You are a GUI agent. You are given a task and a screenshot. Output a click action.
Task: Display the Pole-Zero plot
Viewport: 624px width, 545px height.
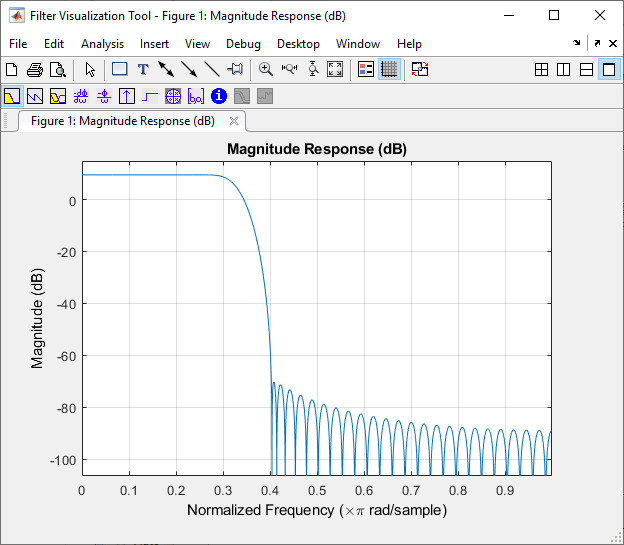click(x=173, y=96)
